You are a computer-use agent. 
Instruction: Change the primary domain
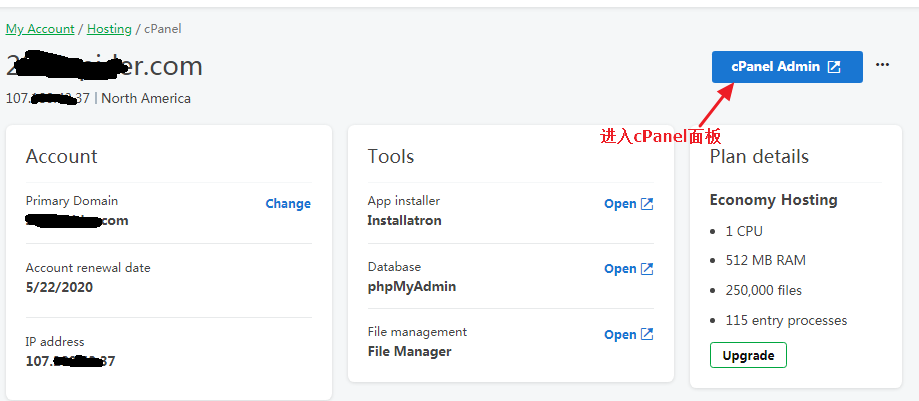(288, 204)
